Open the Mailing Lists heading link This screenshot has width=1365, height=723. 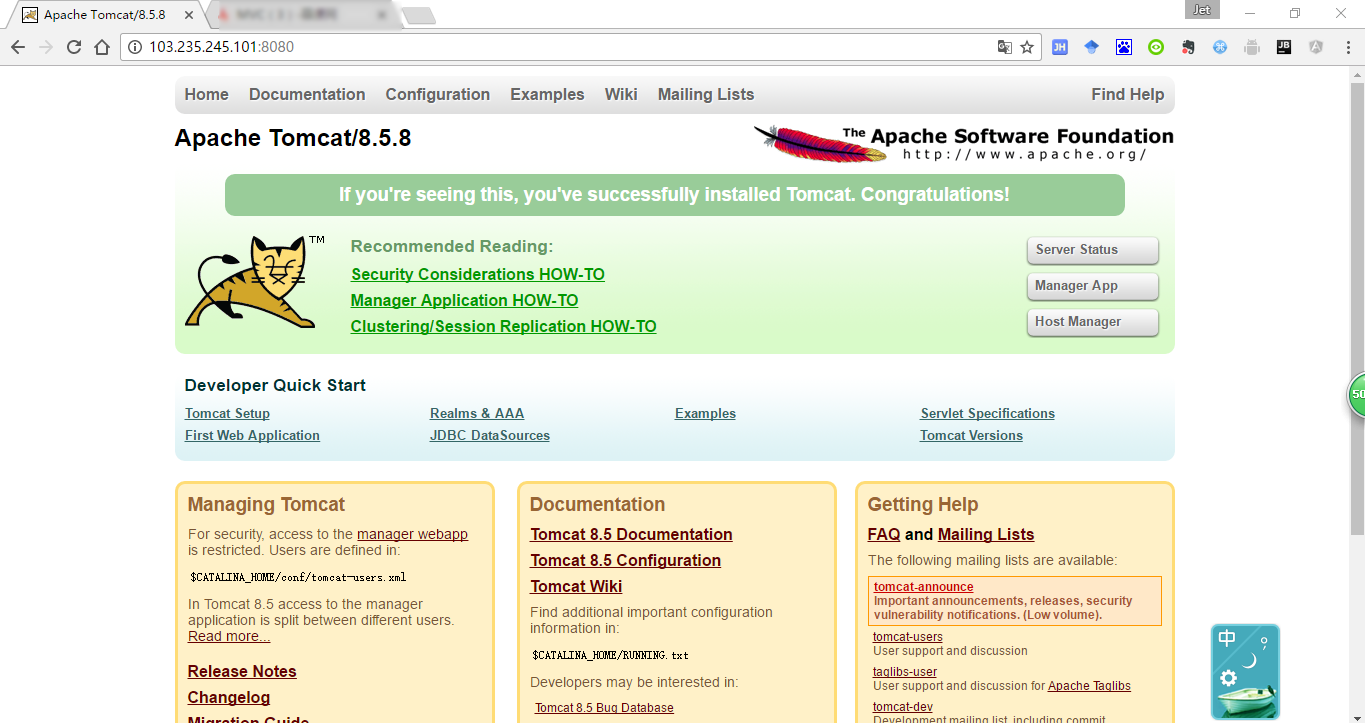tap(986, 534)
